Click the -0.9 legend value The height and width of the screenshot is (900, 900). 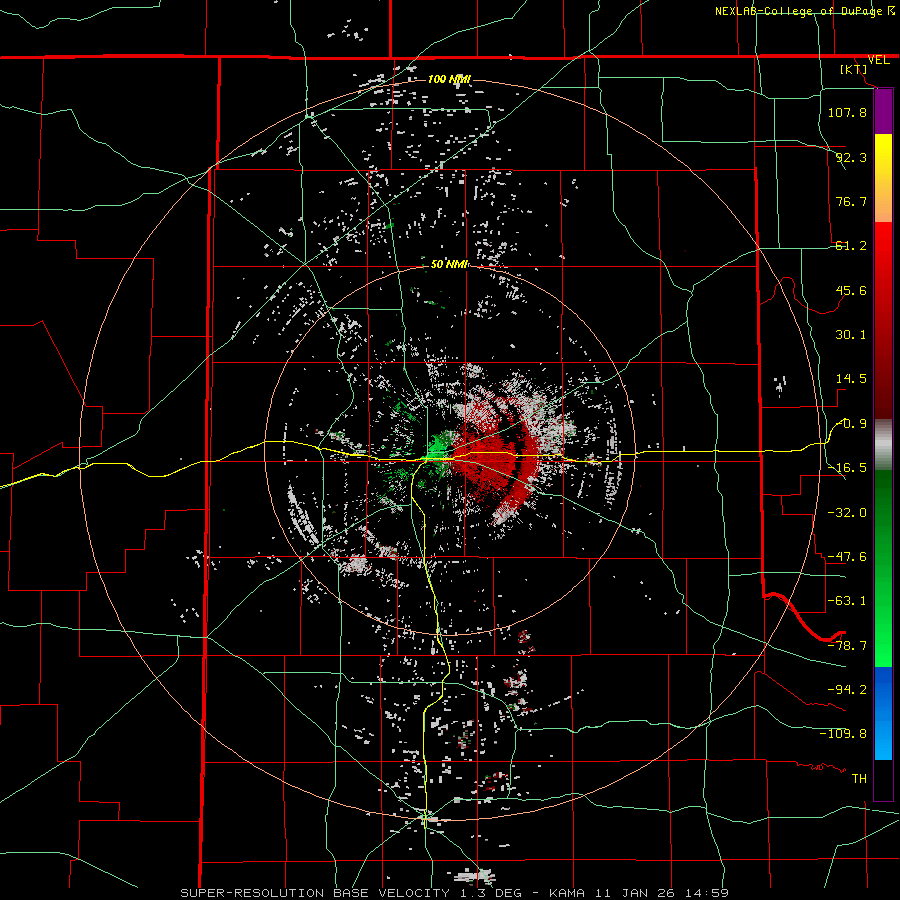[x=851, y=424]
